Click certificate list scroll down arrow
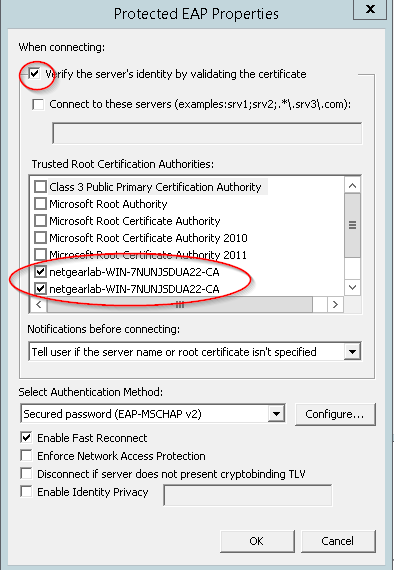Image resolution: width=394 pixels, height=570 pixels. pyautogui.click(x=352, y=288)
